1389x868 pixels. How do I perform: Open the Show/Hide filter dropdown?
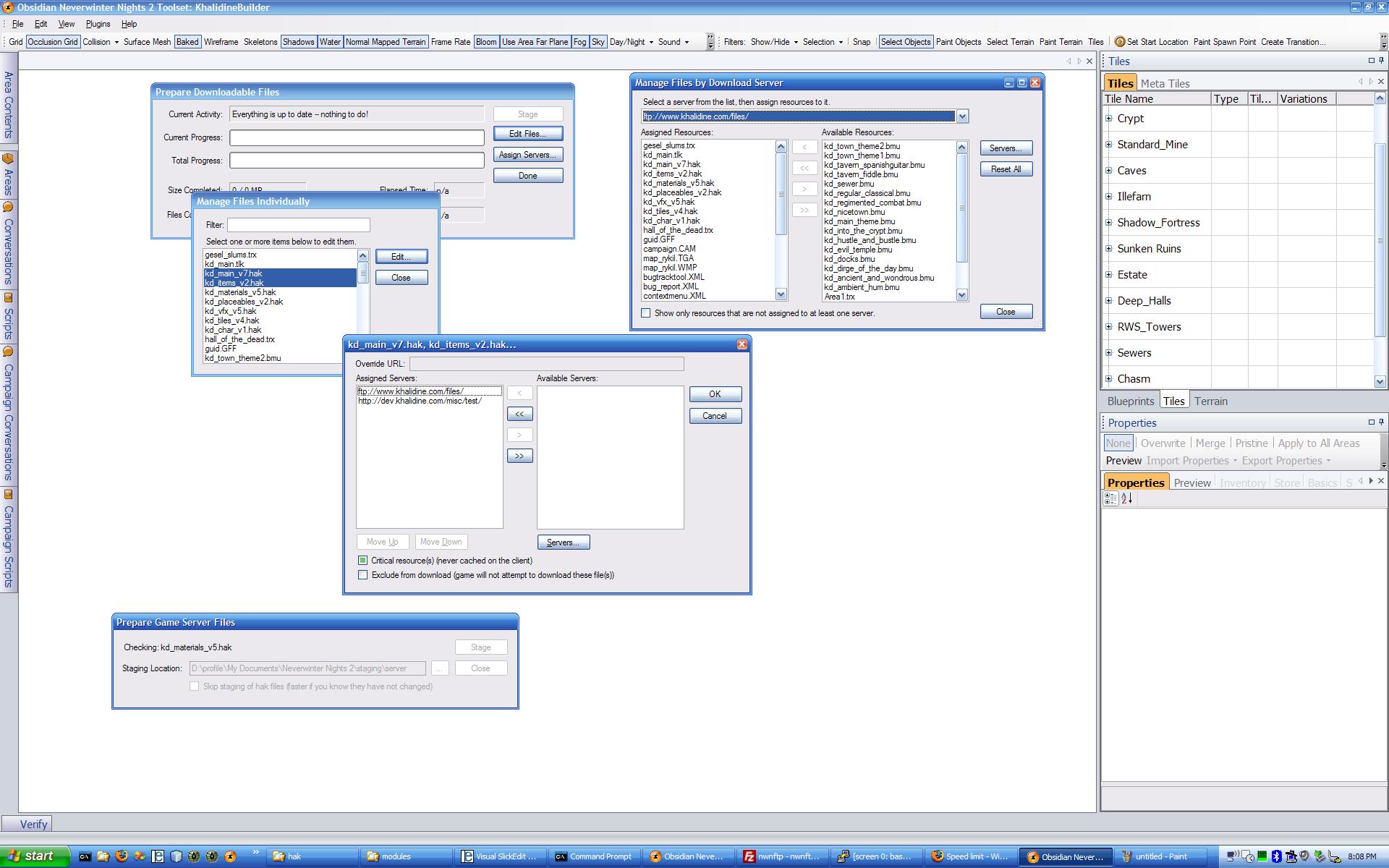[x=774, y=42]
